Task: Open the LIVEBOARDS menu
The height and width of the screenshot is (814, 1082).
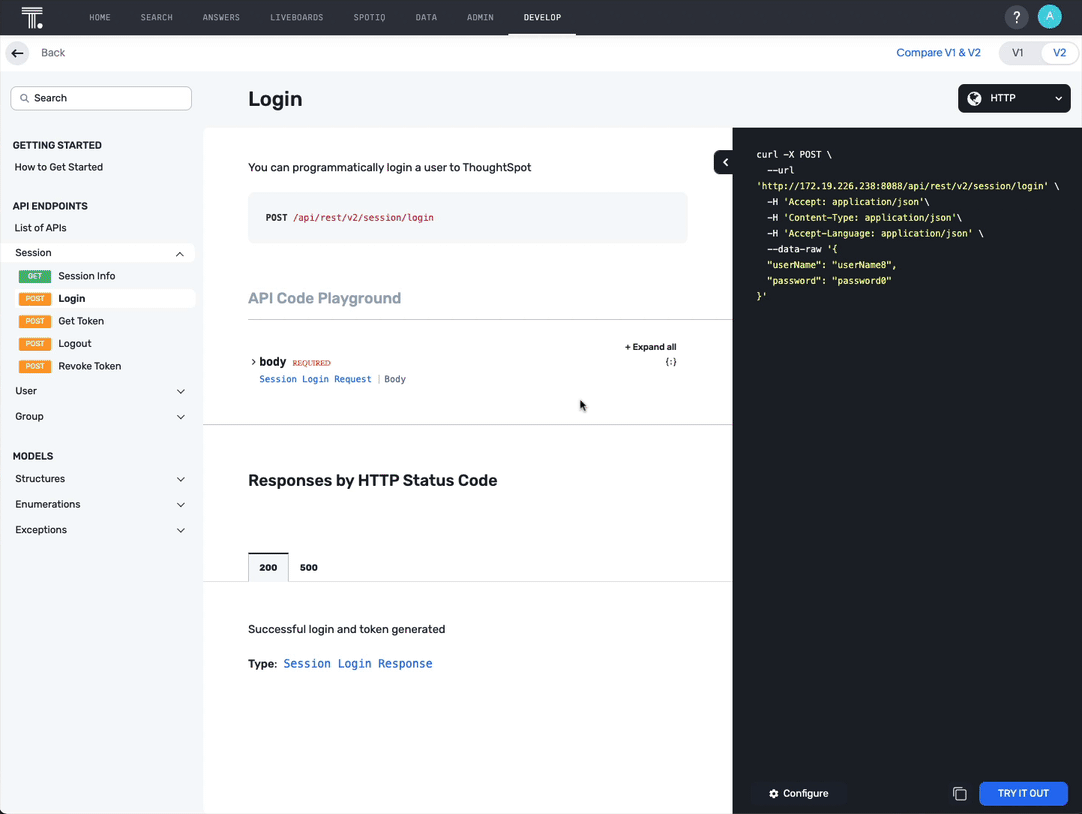Action: tap(297, 18)
